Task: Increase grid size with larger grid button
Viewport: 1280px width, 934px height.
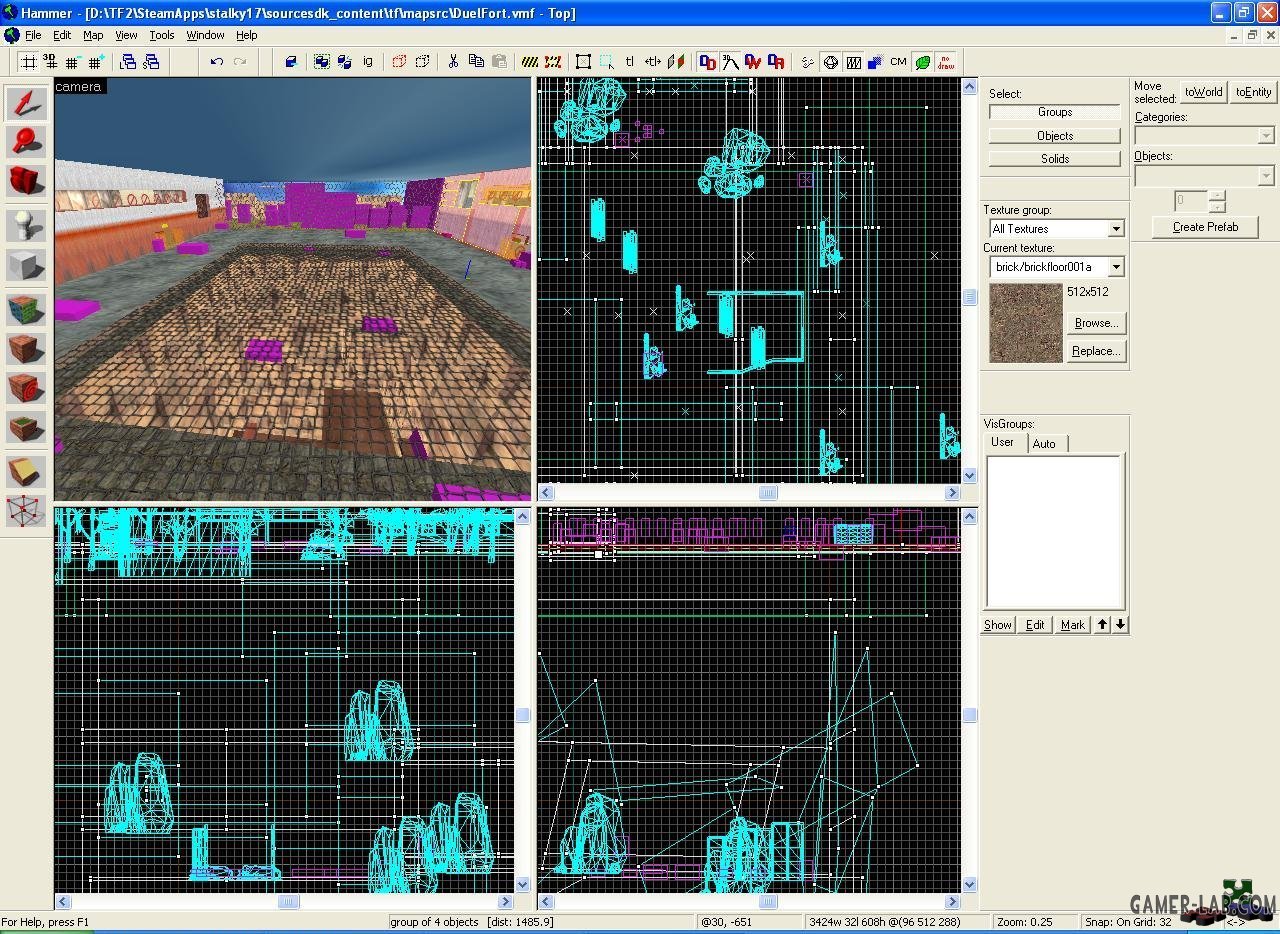Action: (x=95, y=62)
